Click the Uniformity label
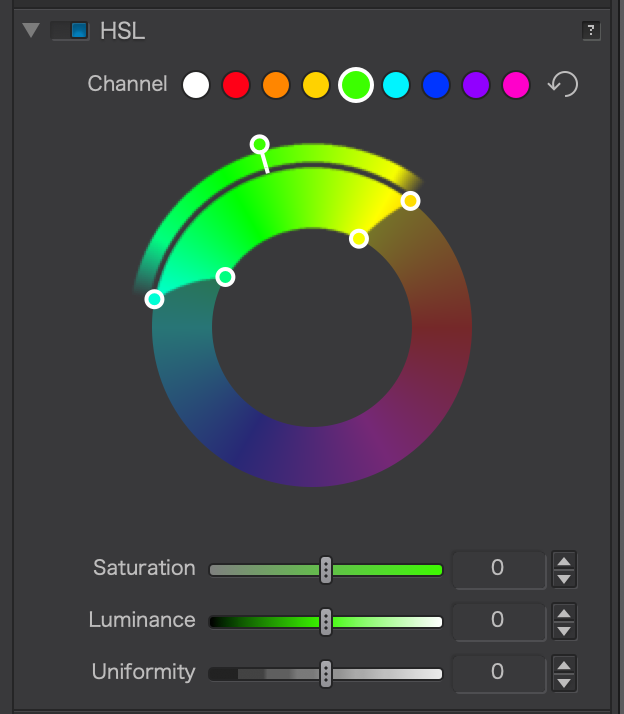This screenshot has width=624, height=714. (x=143, y=672)
